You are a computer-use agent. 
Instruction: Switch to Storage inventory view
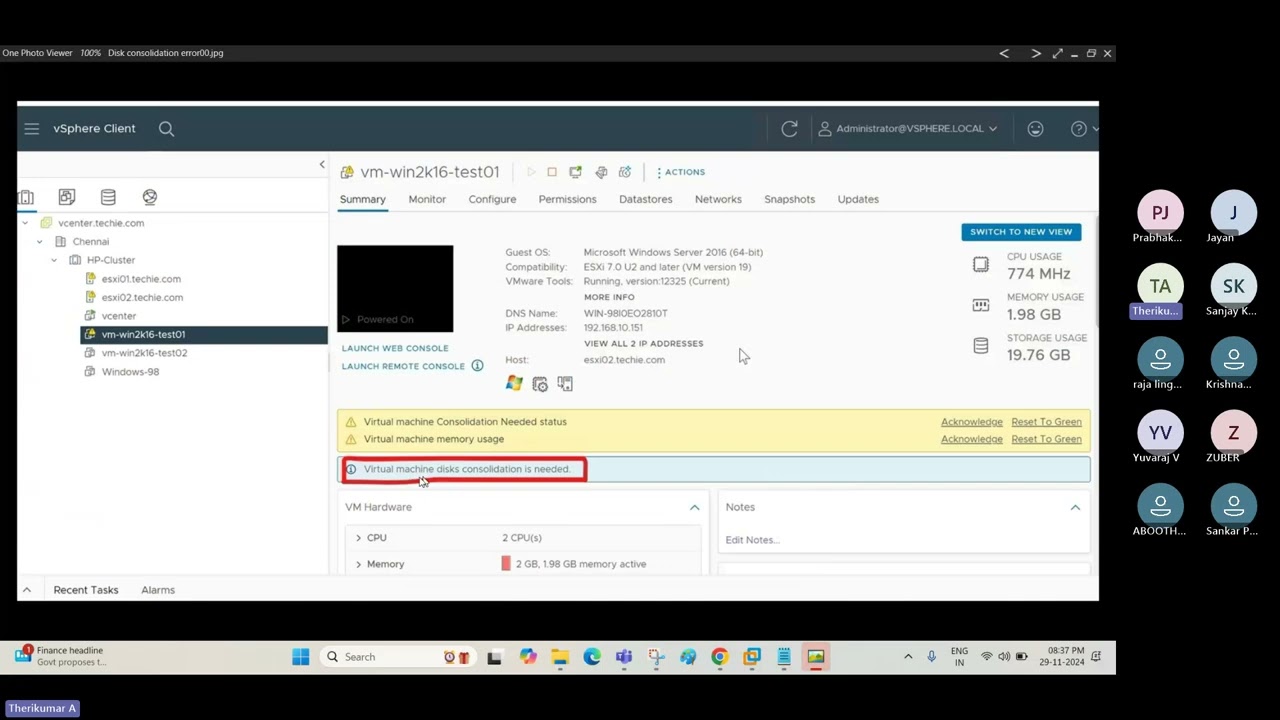point(108,197)
